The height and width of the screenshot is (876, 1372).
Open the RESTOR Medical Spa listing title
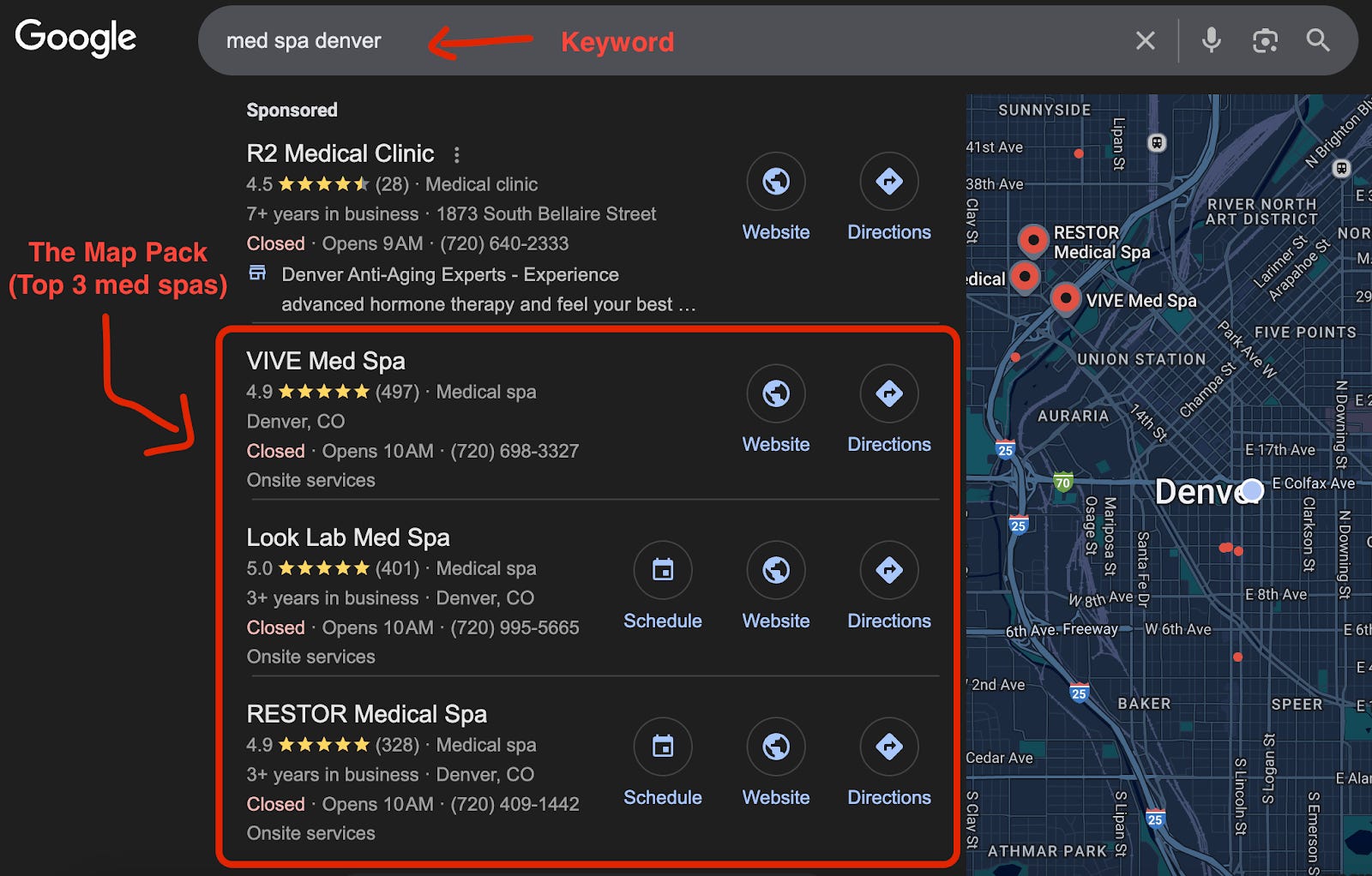point(367,714)
